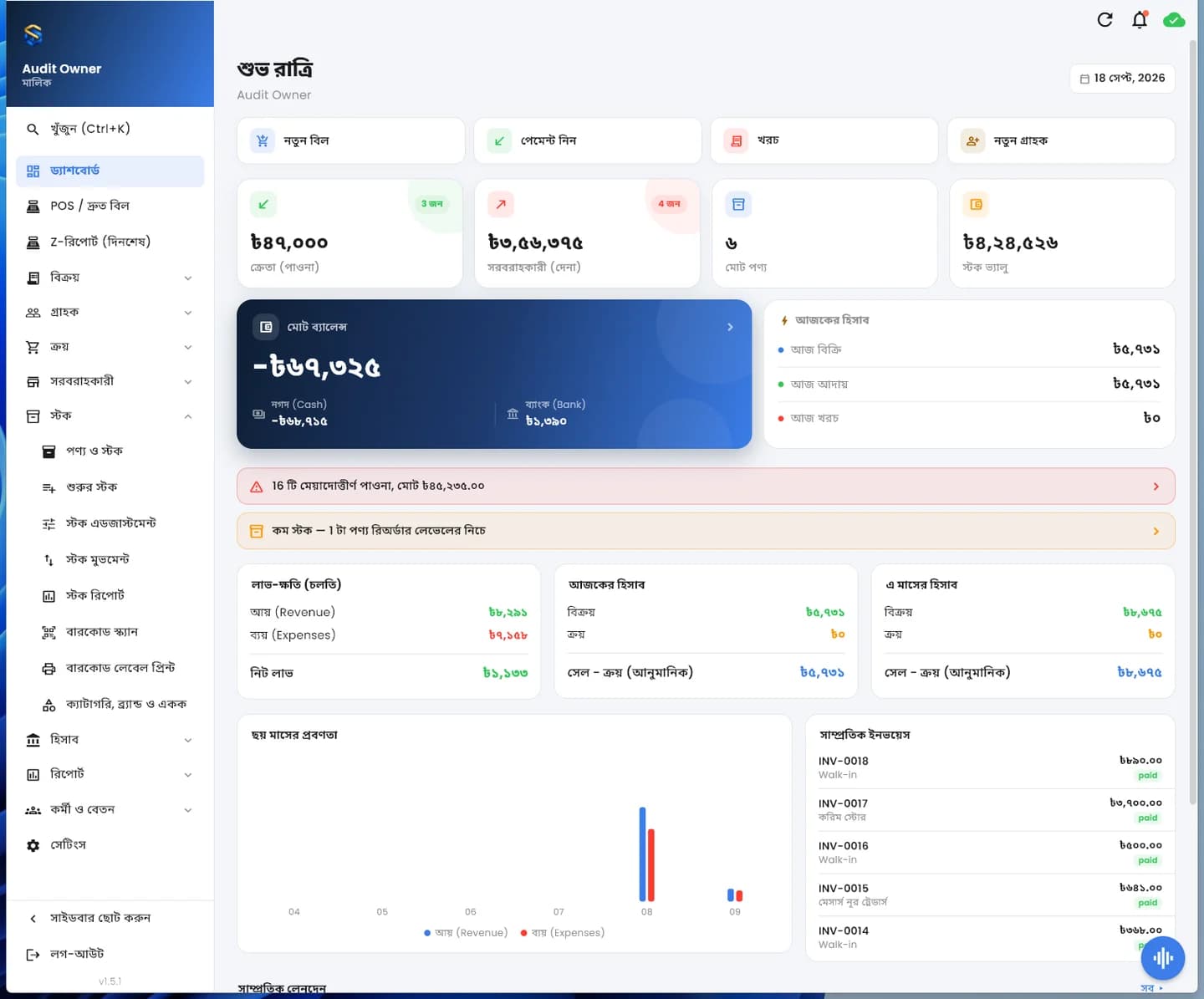Click the settings gear icon in sidebar
Screen dimensions: 1204x999
33,845
